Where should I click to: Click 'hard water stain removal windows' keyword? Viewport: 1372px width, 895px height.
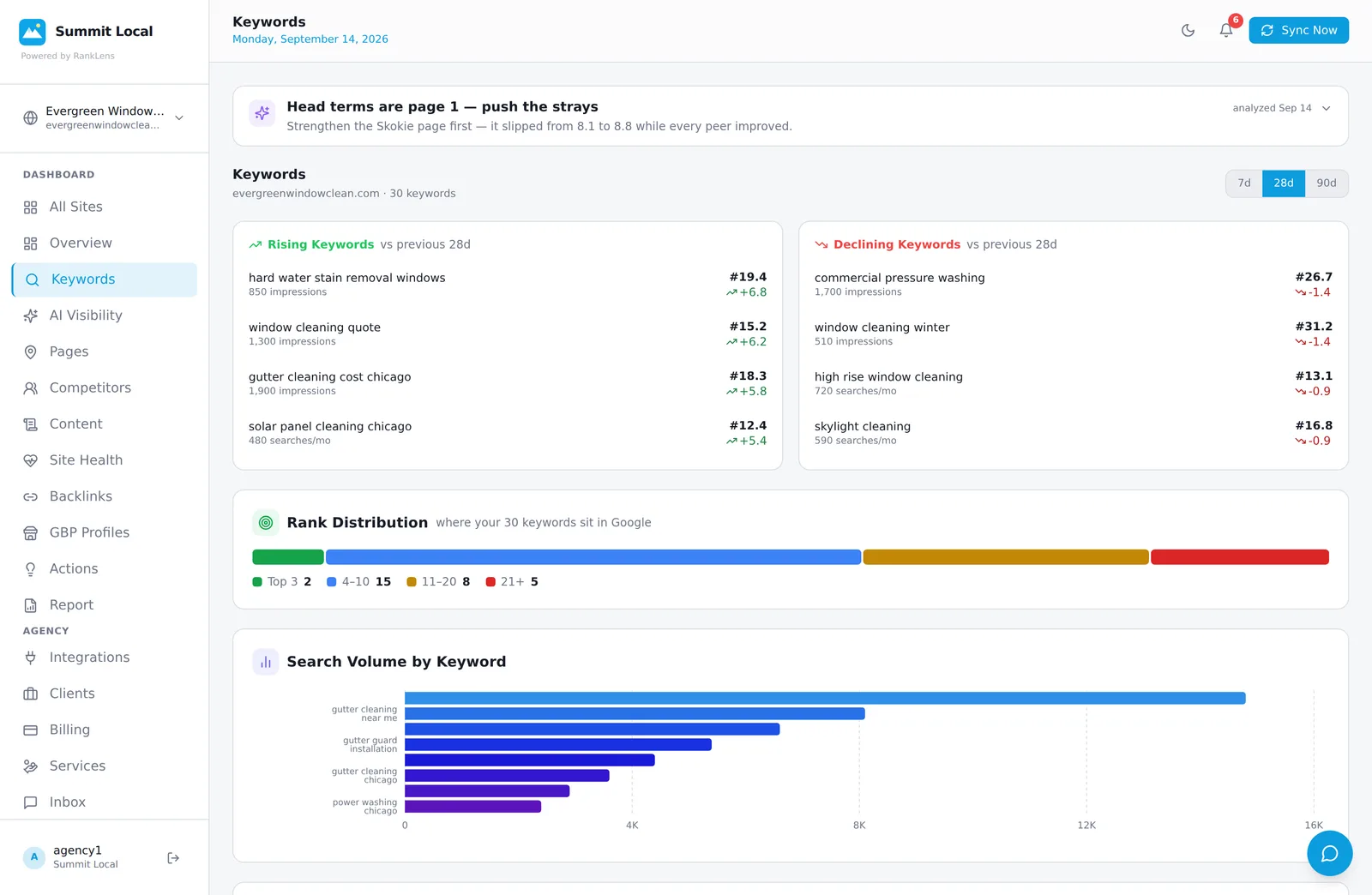click(x=347, y=278)
